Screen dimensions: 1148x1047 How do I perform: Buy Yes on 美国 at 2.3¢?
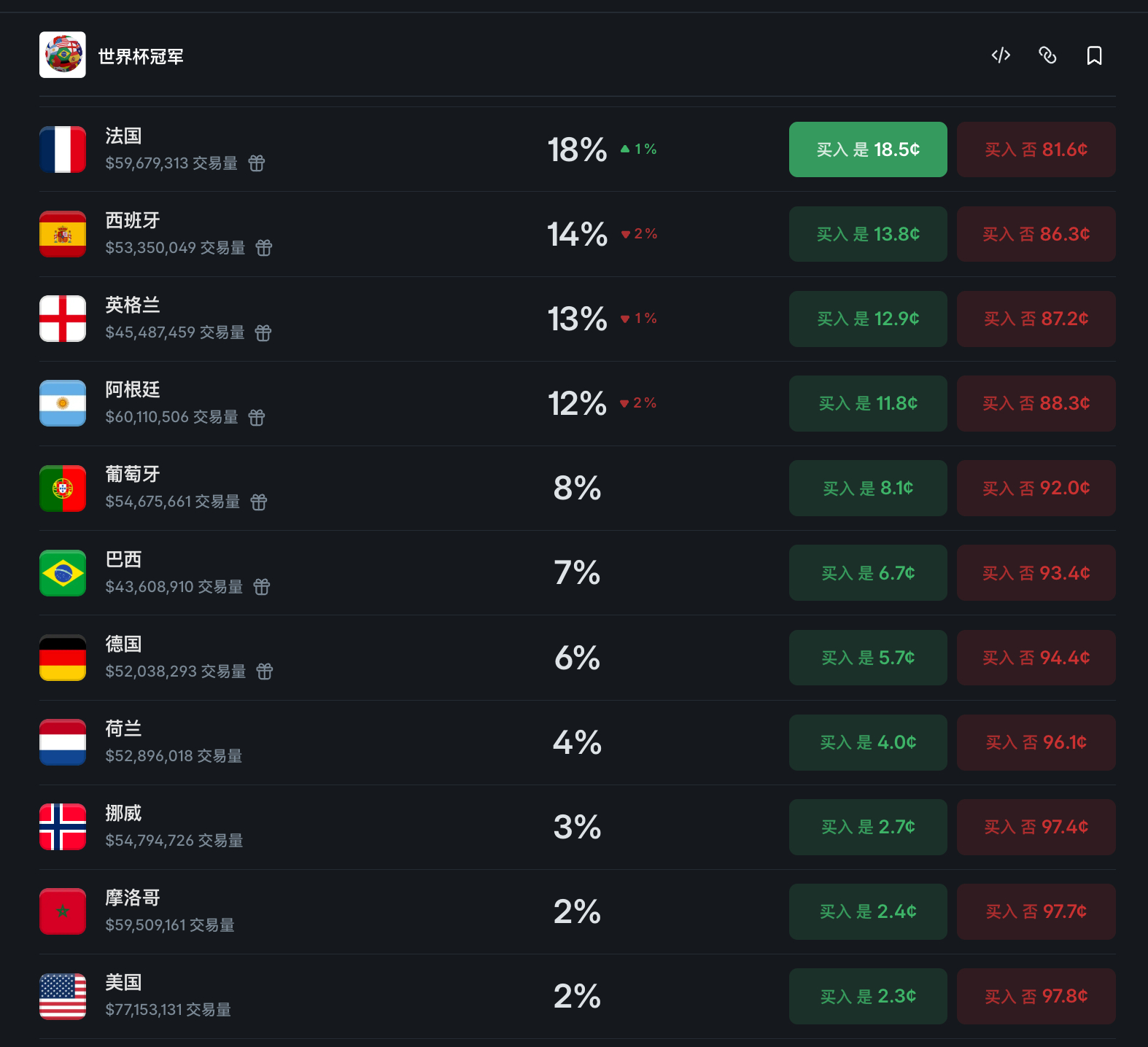coord(868,996)
